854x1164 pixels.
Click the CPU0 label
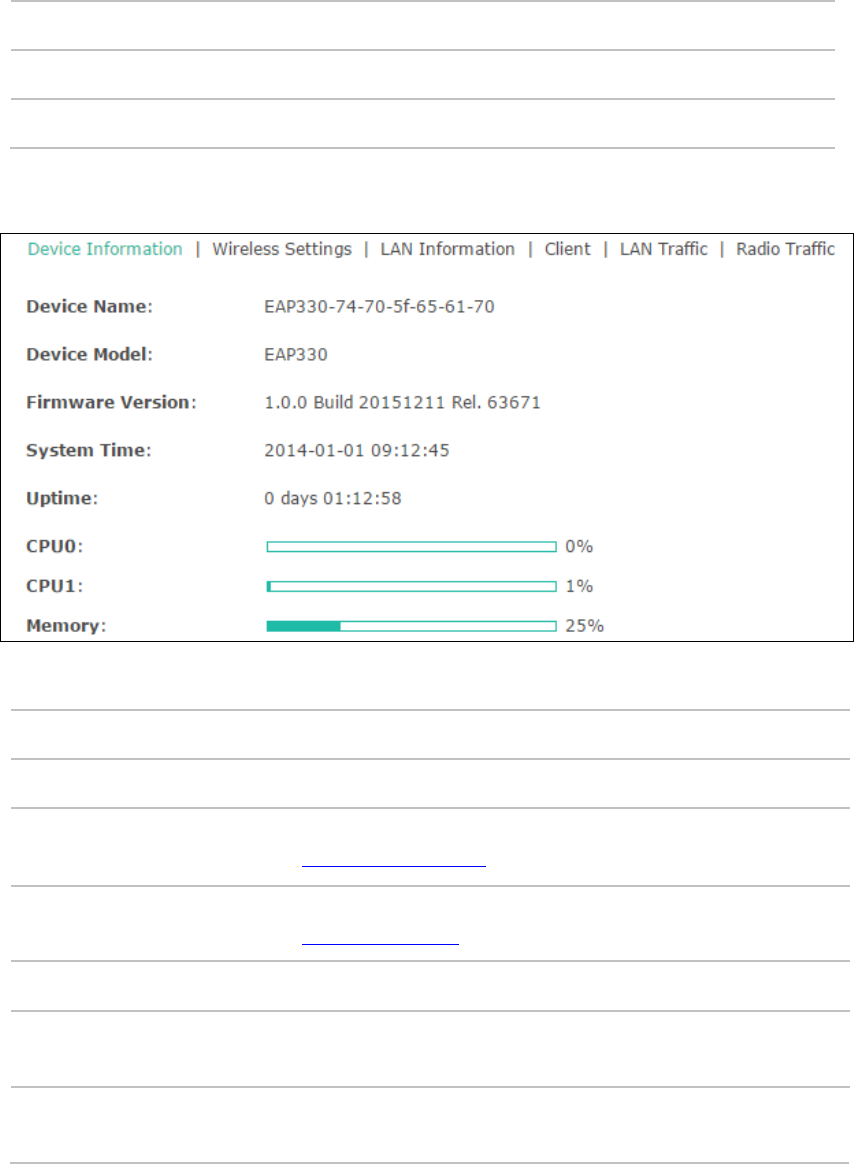(54, 546)
